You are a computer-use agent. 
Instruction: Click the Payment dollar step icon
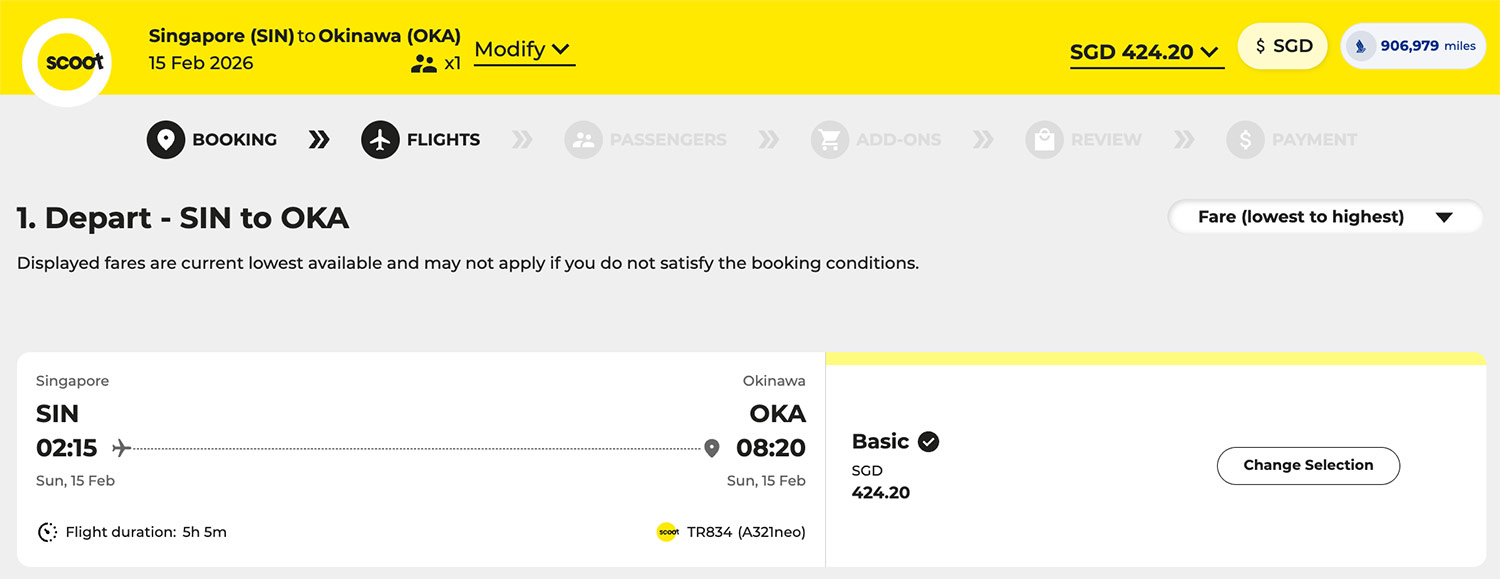point(1245,140)
